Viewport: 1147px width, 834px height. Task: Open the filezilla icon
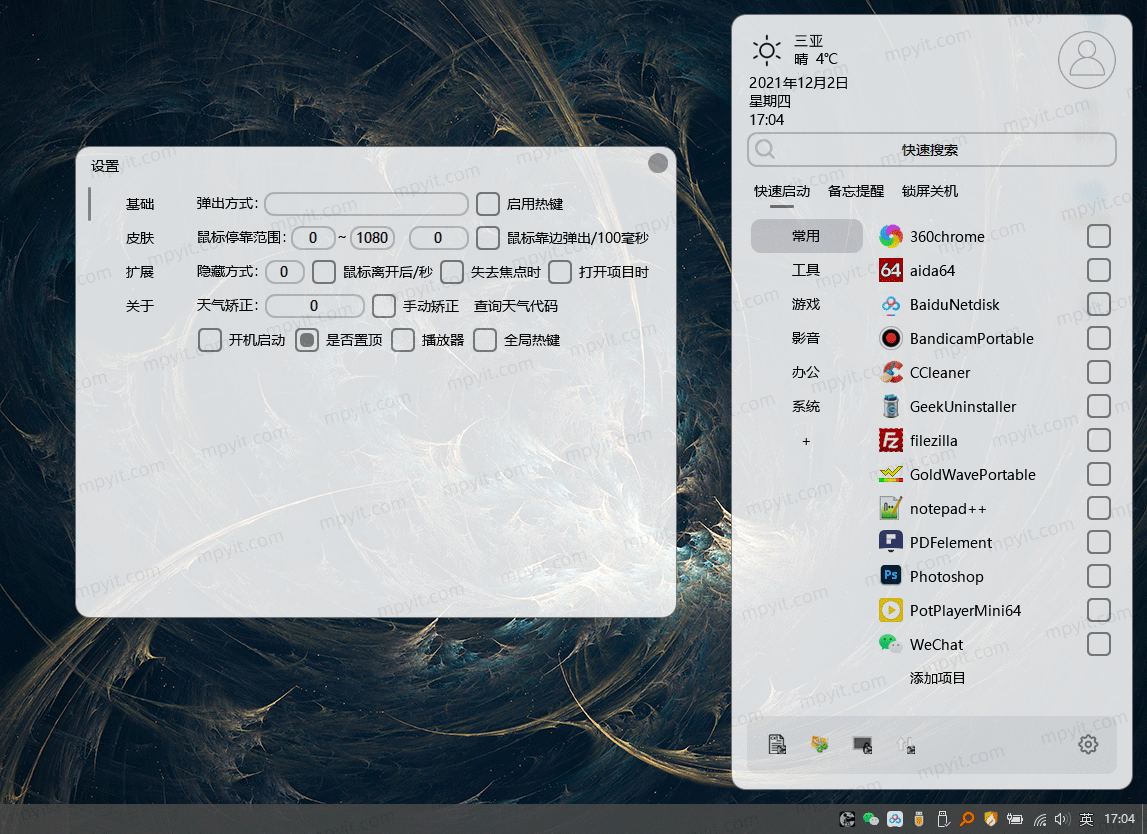point(890,440)
